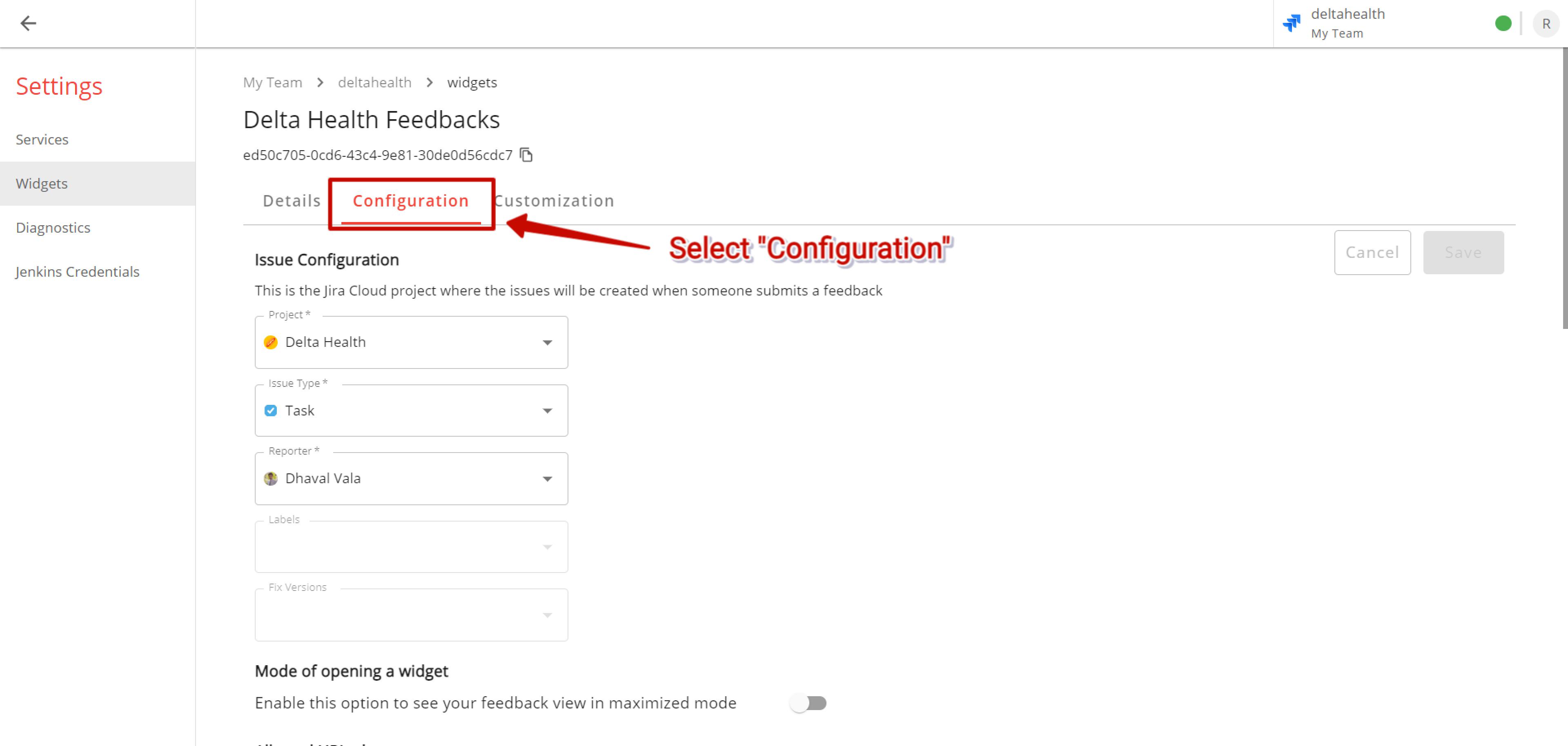The image size is (1568, 746).
Task: Open Jenkins Credentials in settings sidebar
Action: 77,271
